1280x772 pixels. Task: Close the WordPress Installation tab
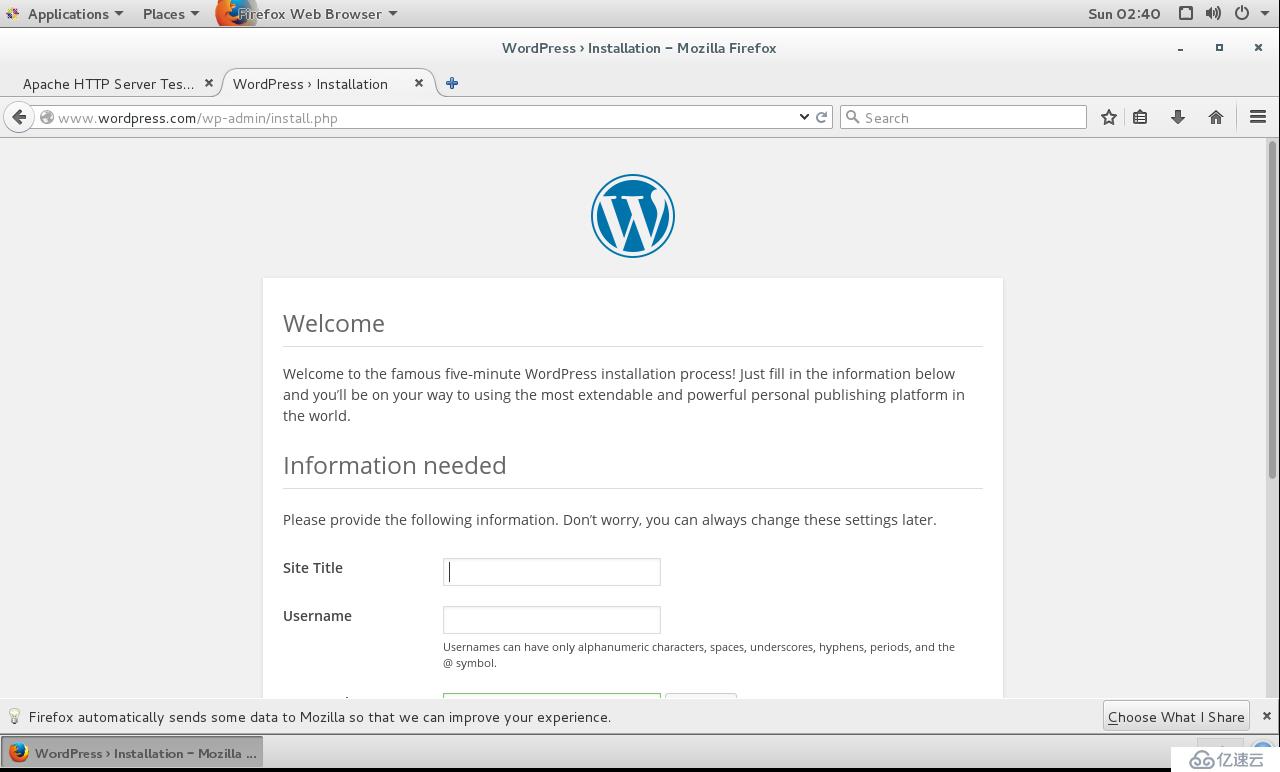tap(419, 83)
